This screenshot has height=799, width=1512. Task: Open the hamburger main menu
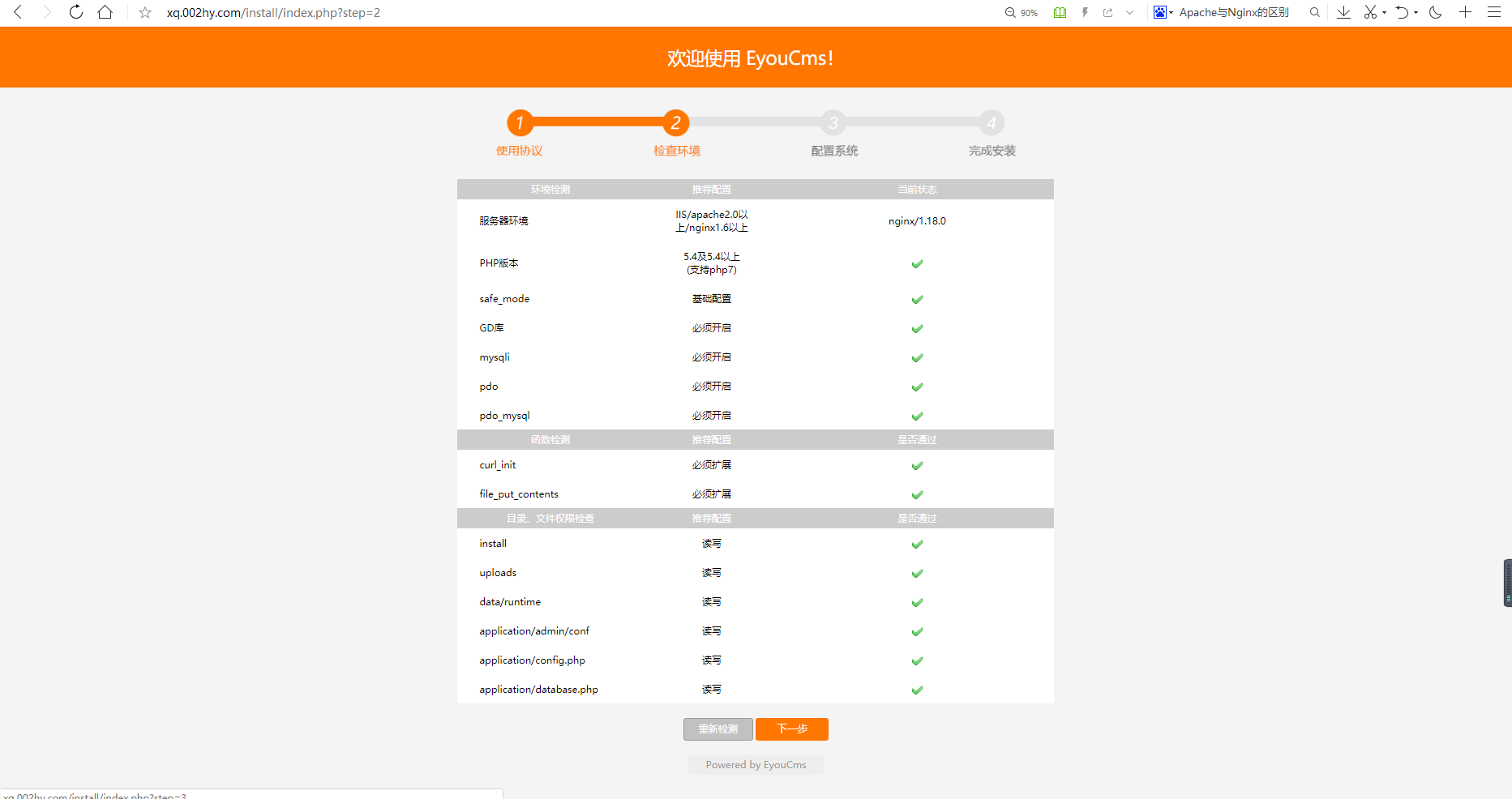pyautogui.click(x=1493, y=12)
